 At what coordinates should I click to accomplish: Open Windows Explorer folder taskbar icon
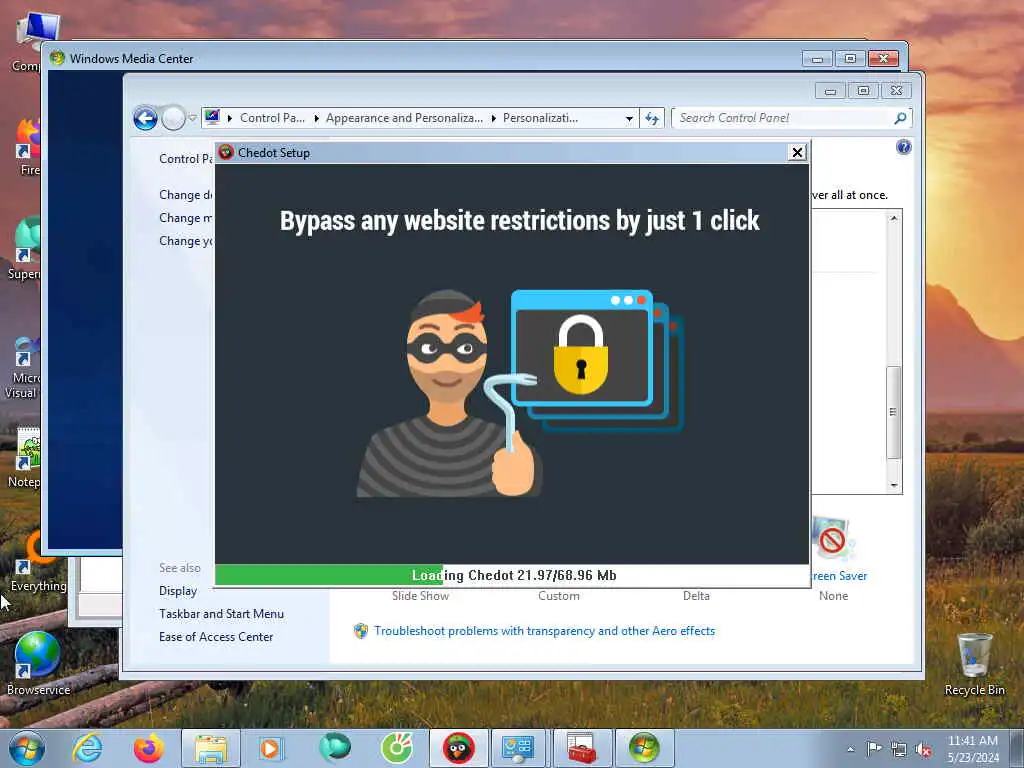tap(211, 748)
